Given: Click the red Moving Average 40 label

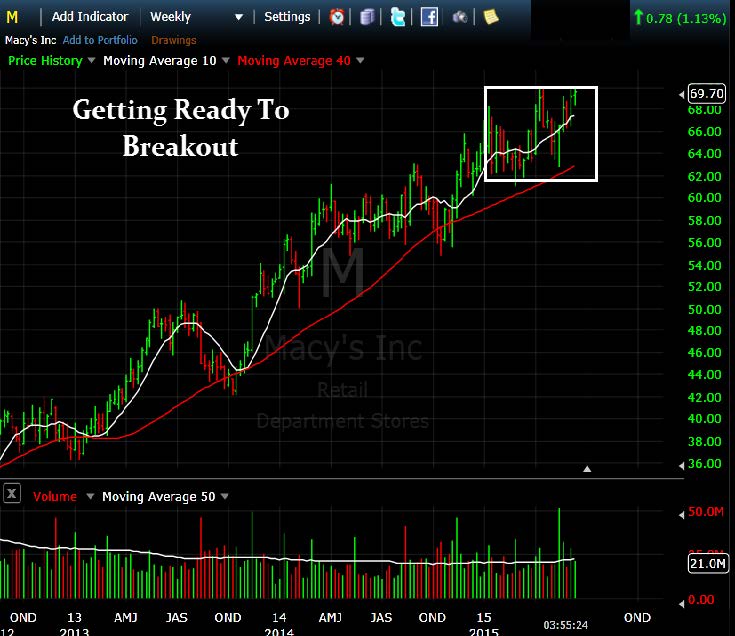Looking at the screenshot, I should pos(294,60).
